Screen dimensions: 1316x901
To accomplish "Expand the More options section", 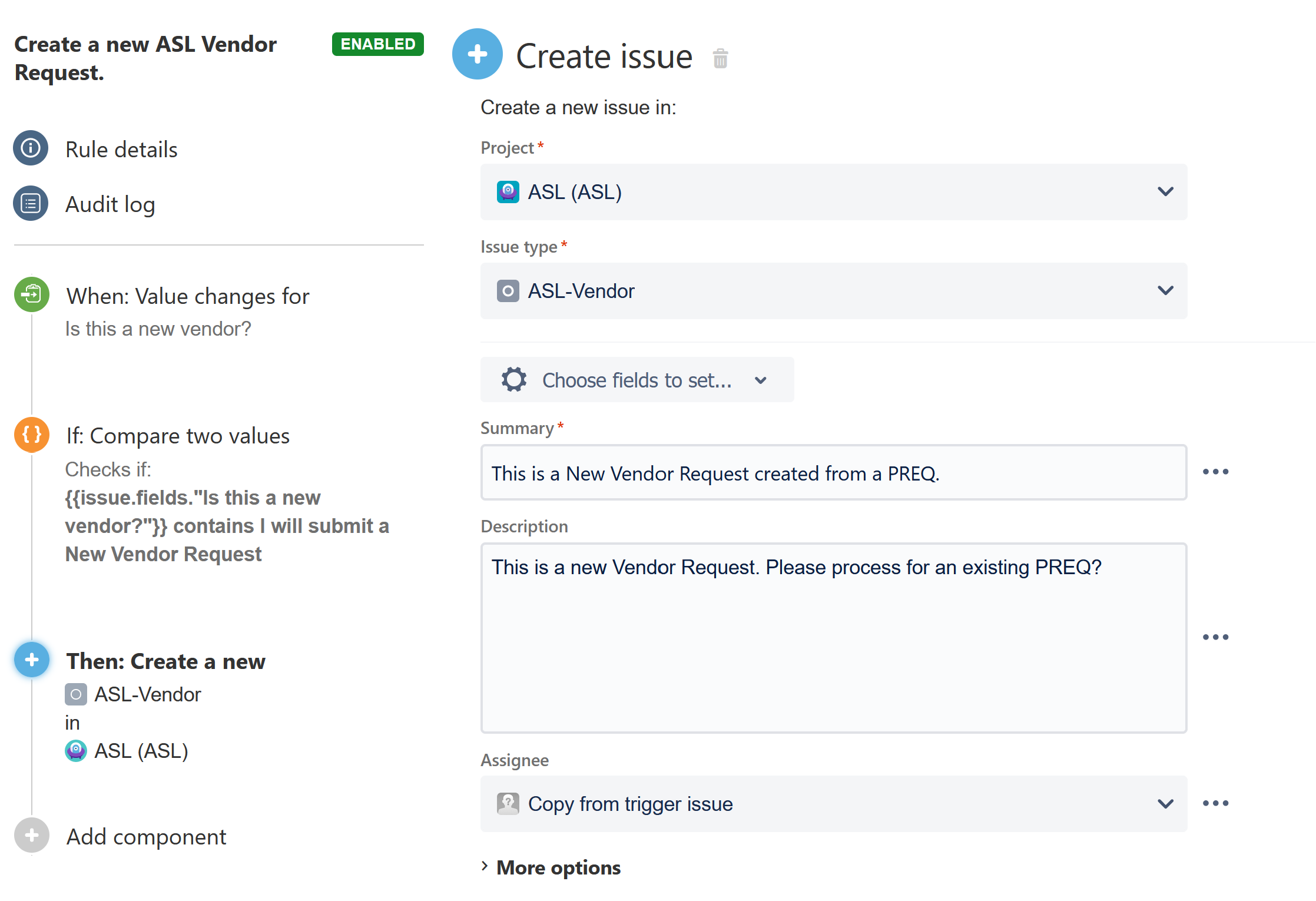I will tap(551, 867).
